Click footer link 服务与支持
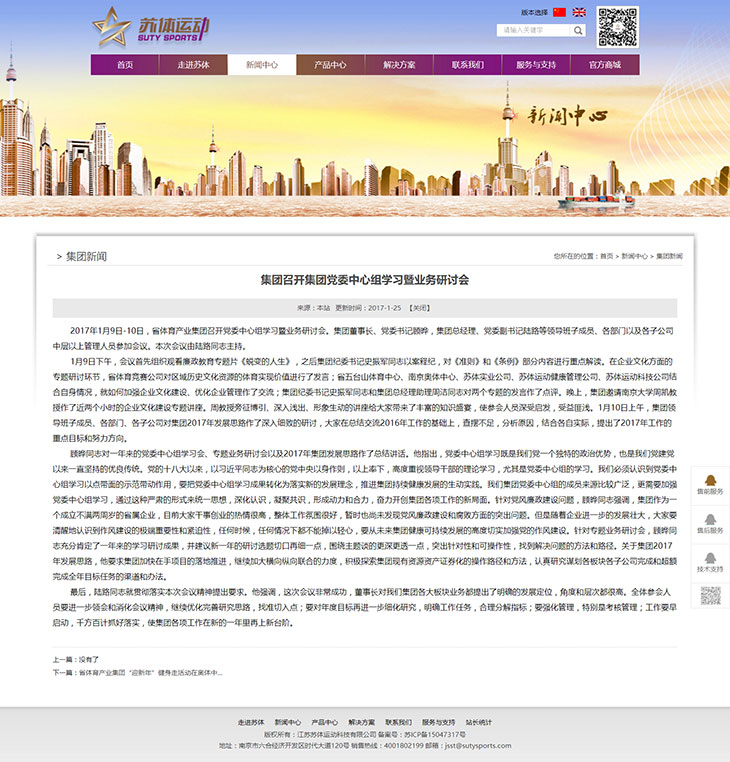 [x=438, y=723]
